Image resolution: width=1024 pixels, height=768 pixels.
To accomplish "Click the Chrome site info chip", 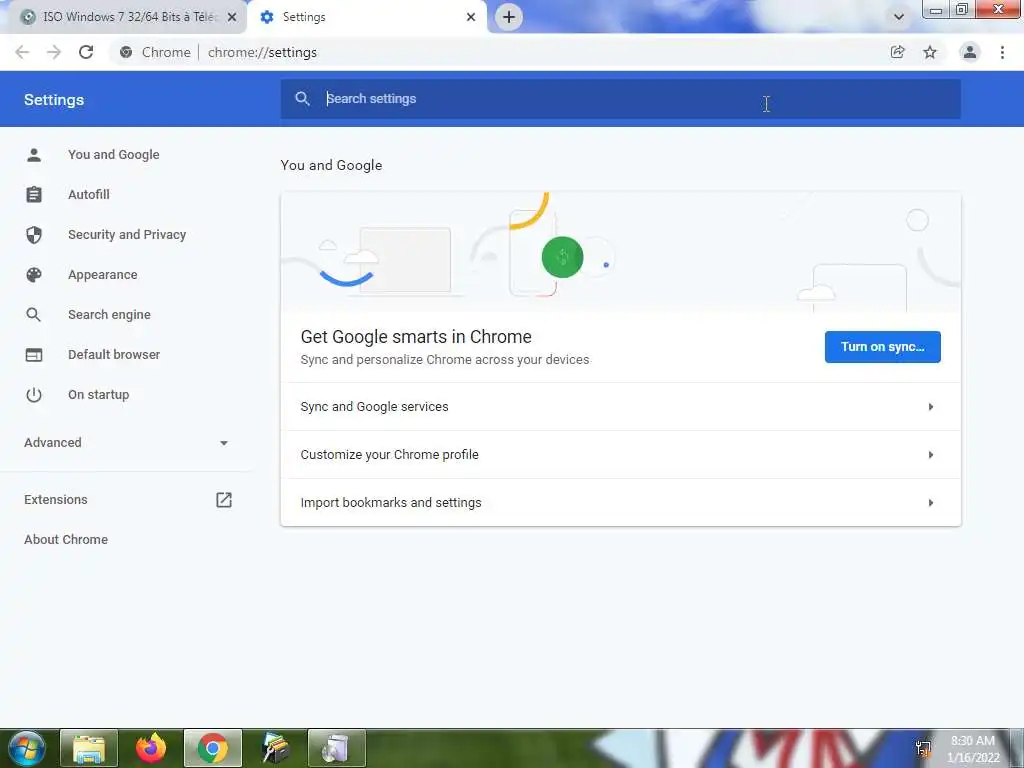I will (x=155, y=52).
